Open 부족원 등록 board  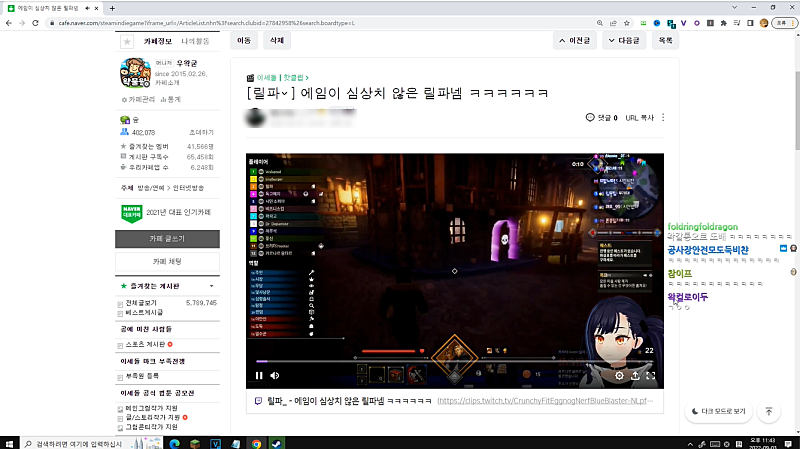(x=142, y=376)
